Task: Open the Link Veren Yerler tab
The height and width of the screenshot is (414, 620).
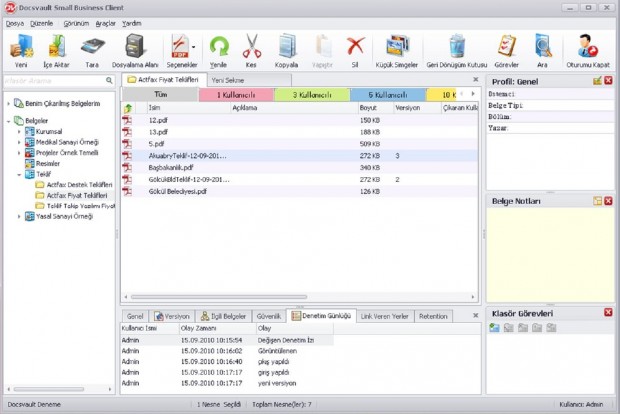Action: click(x=385, y=316)
